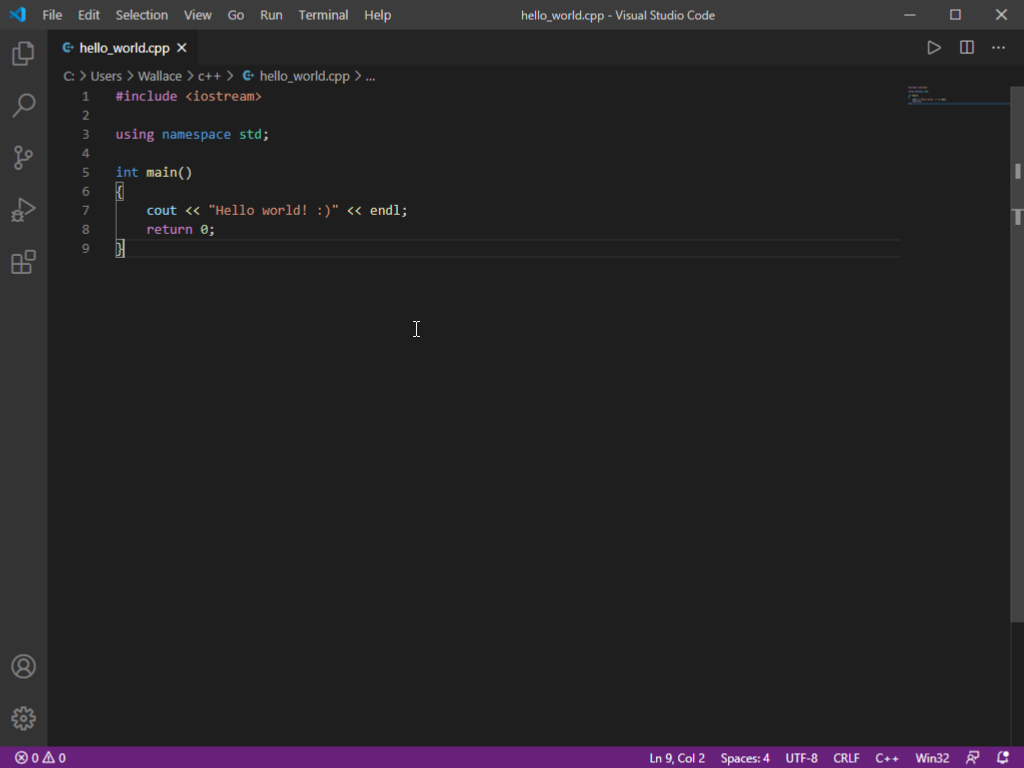Split the editor to the right
Screen dimensions: 1024x768
coord(966,47)
